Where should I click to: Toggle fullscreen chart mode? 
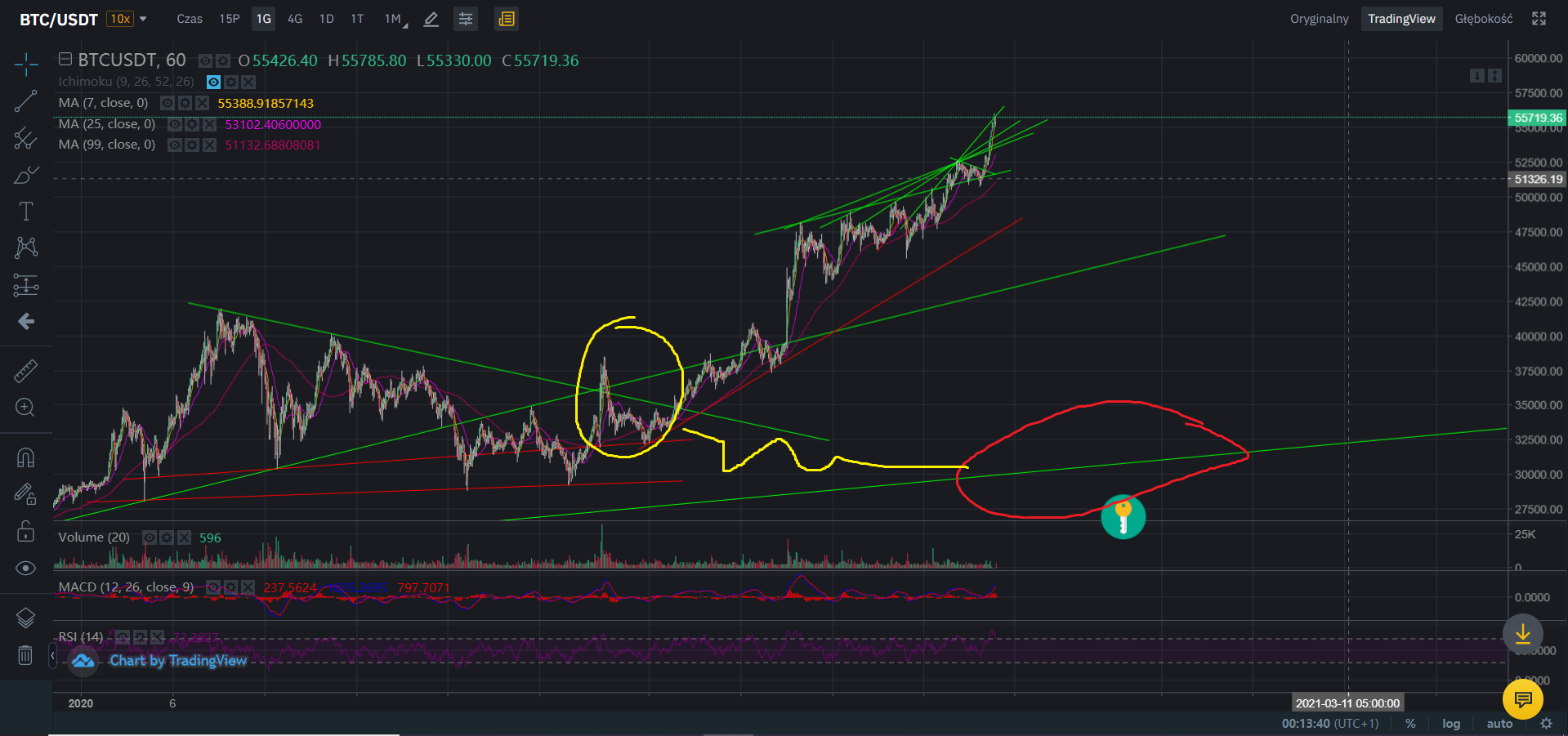click(1539, 19)
